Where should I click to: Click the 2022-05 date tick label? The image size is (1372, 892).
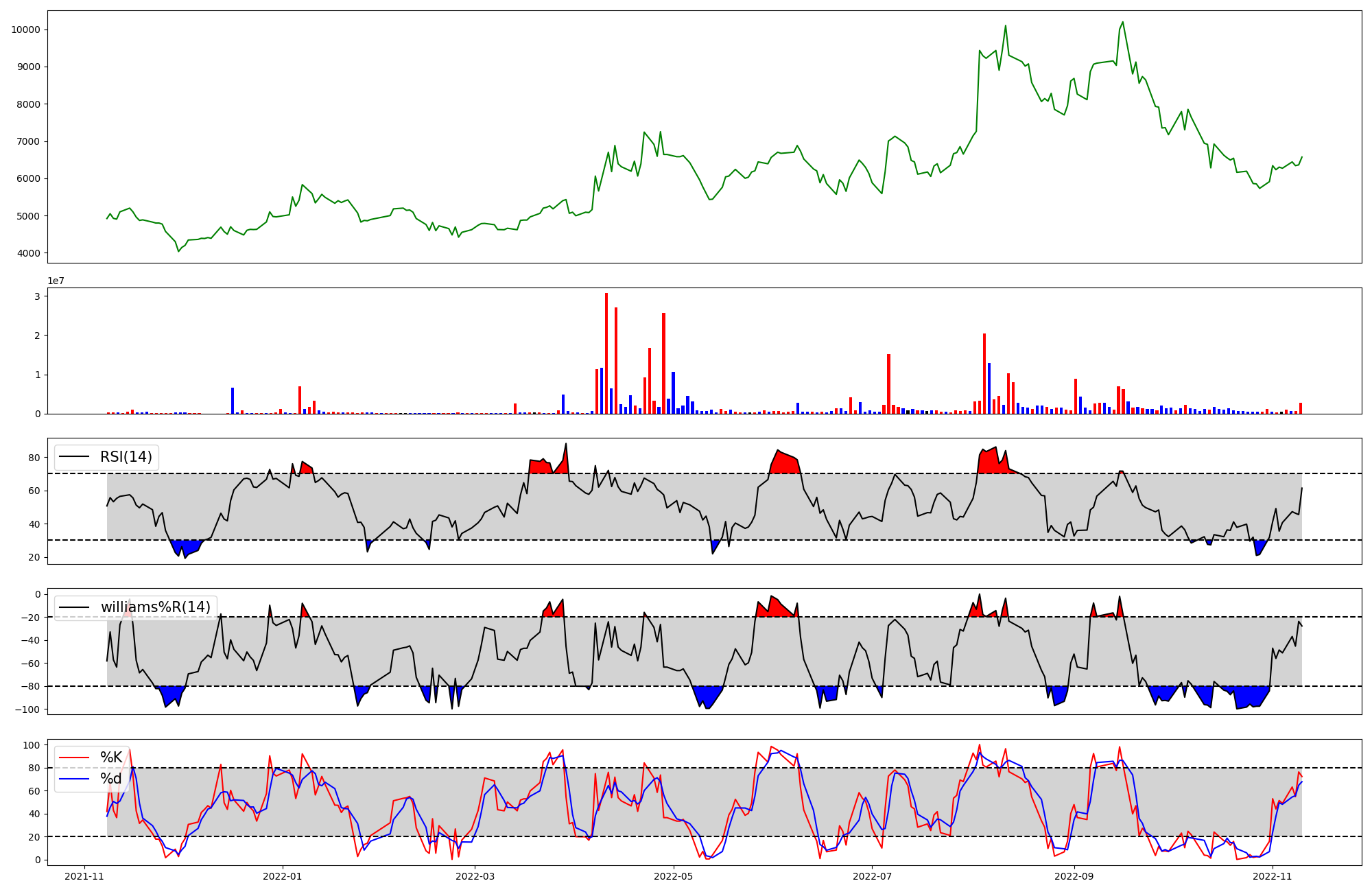[x=673, y=876]
